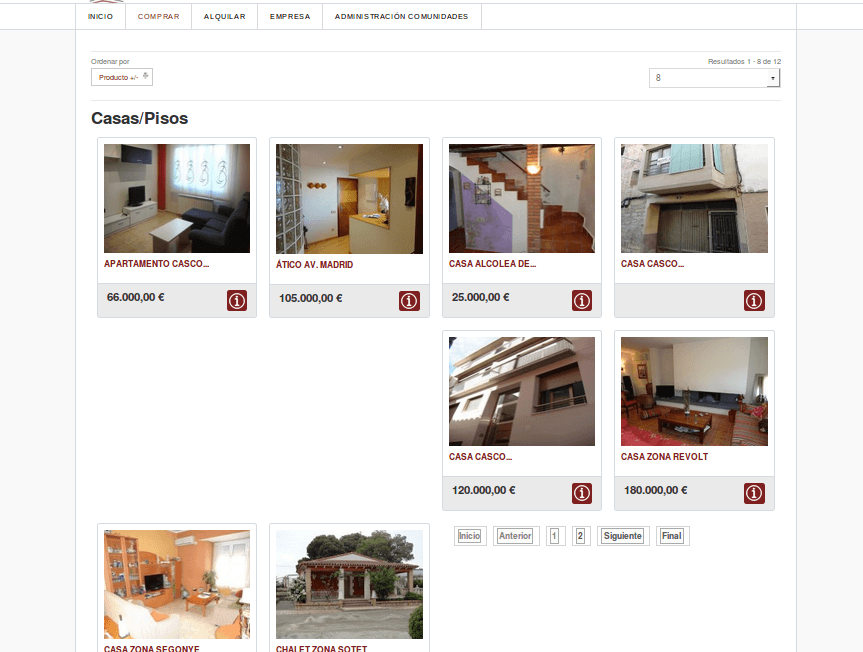Open the old facade photo with blue shutters
The height and width of the screenshot is (652, 863).
click(x=694, y=199)
